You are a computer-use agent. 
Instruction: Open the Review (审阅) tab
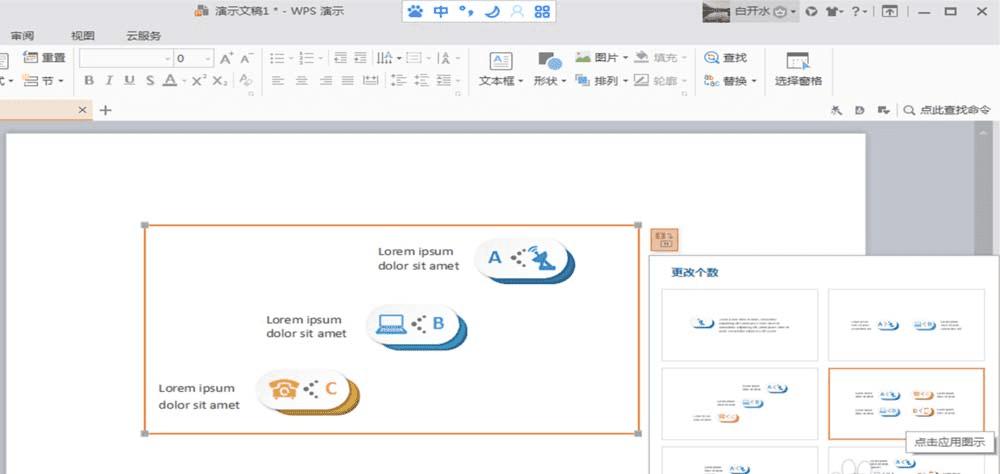point(23,36)
